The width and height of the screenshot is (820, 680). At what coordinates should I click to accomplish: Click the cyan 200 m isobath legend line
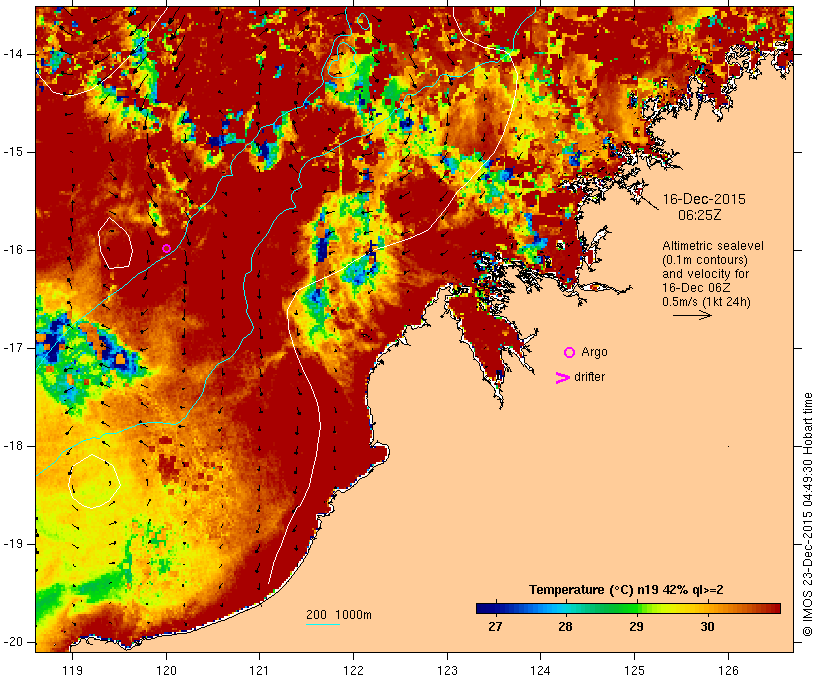pos(323,624)
